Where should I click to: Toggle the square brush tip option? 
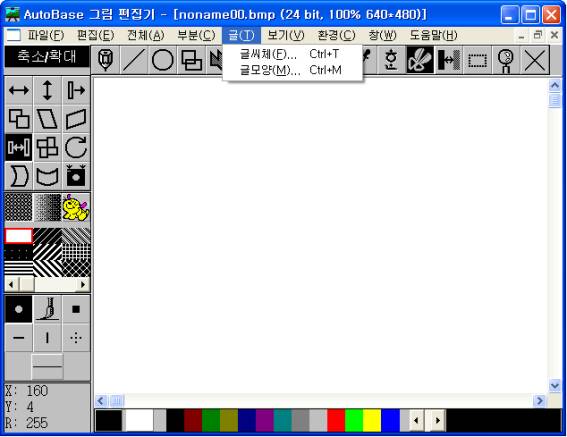click(x=76, y=309)
